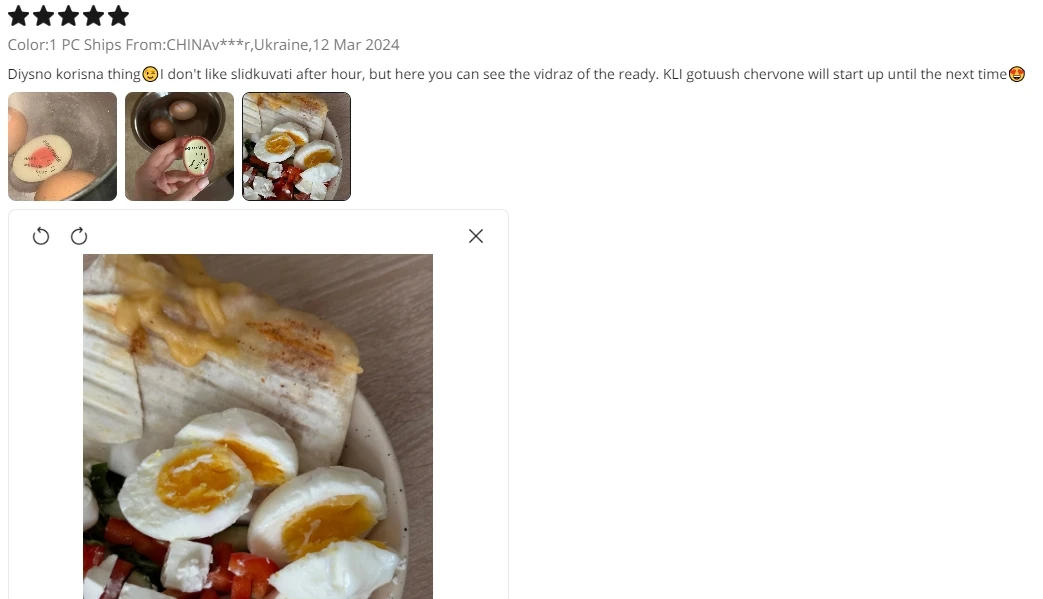The width and height of the screenshot is (1043, 599).
Task: Click the fourth rating star
Action: pyautogui.click(x=93, y=15)
